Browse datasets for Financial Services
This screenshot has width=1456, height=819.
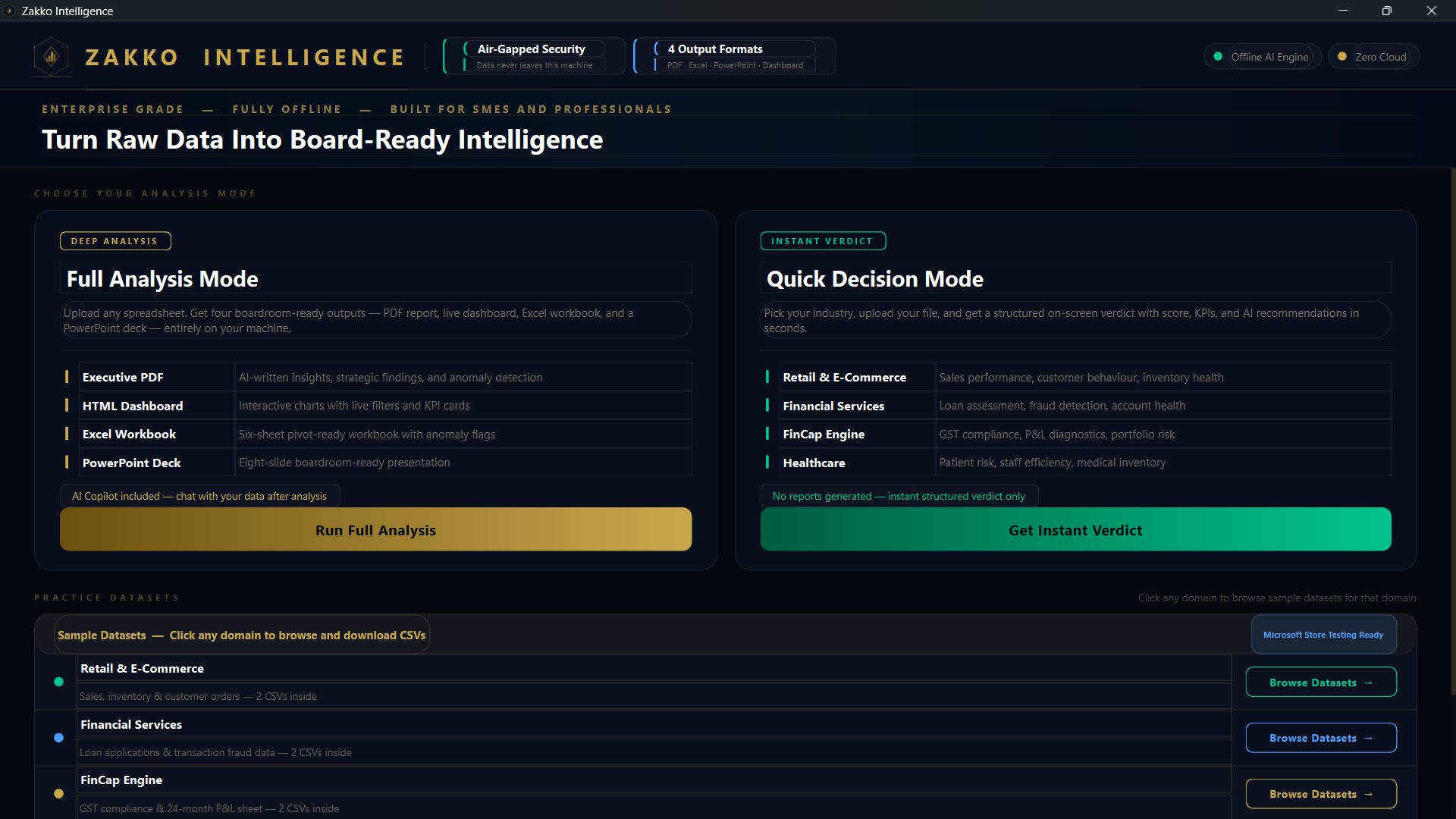pos(1321,738)
